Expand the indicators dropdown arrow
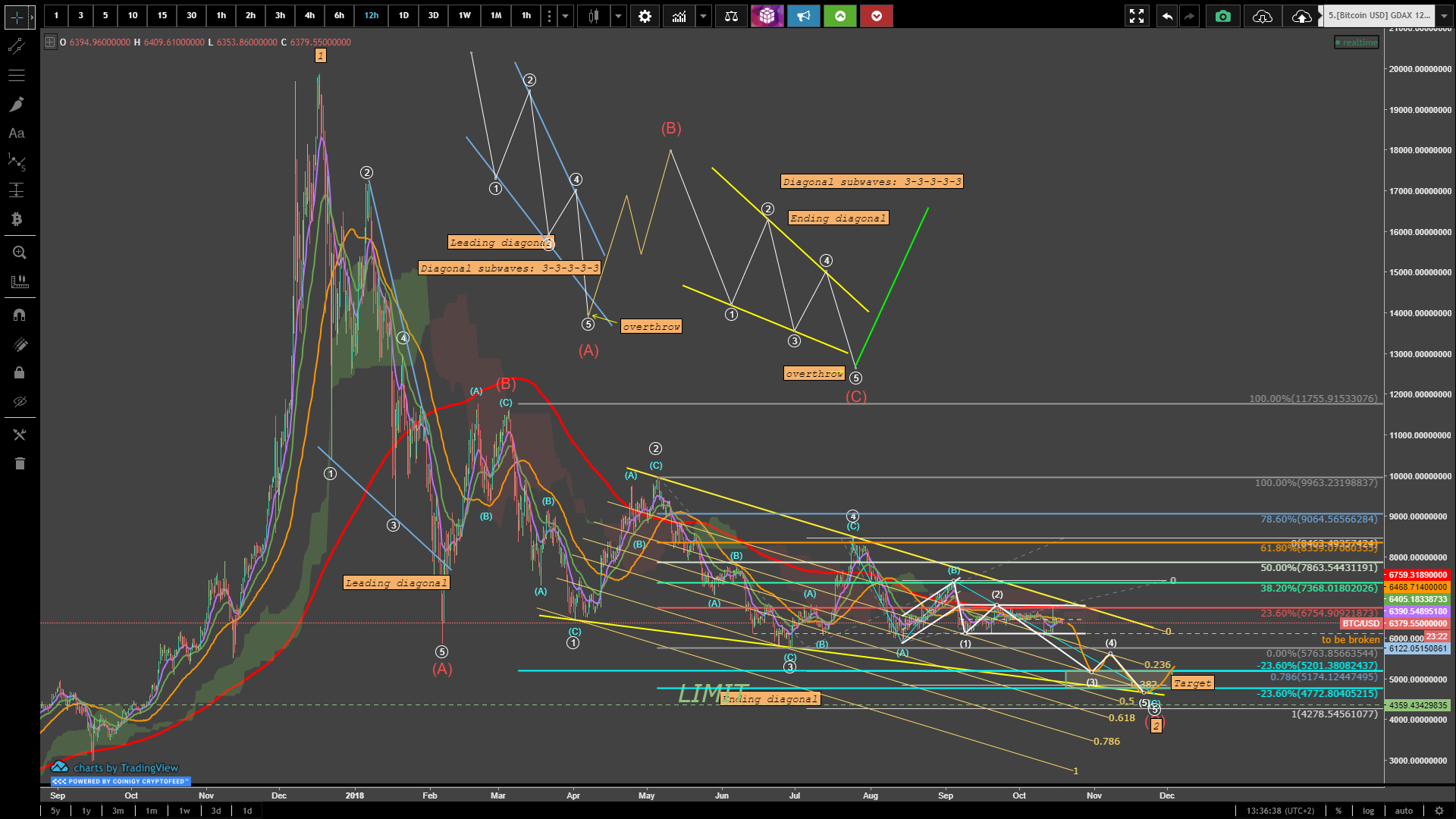Viewport: 1456px width, 819px height. (704, 16)
